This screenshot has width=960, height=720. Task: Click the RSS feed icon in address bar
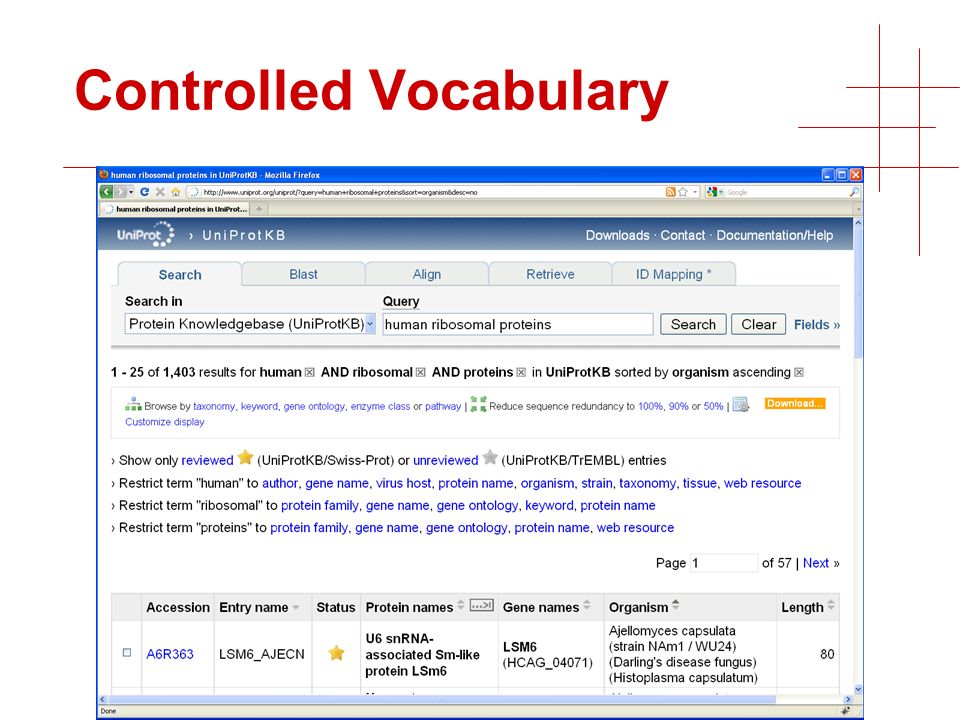[670, 192]
